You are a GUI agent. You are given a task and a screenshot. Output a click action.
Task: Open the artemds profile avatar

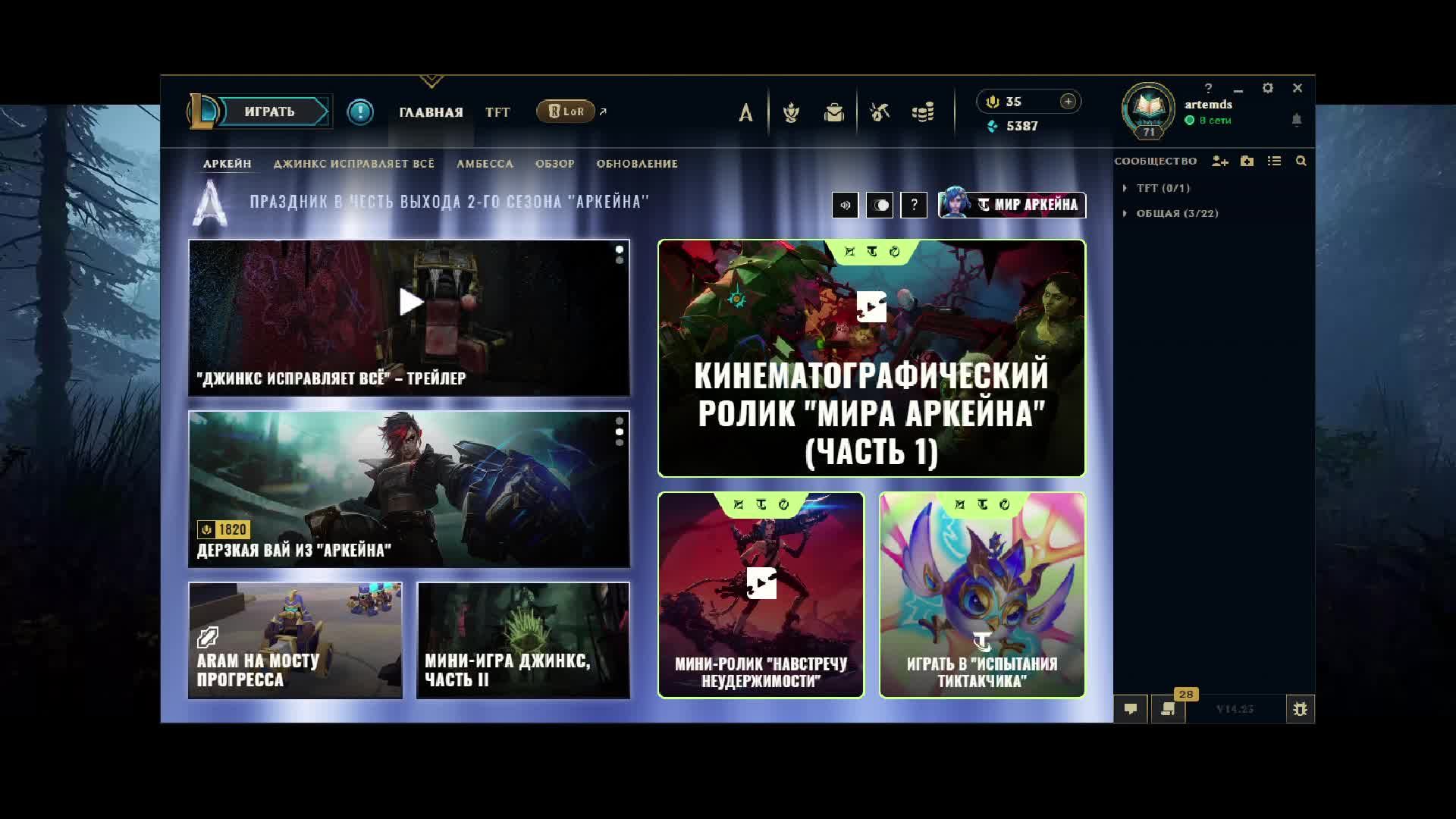click(x=1148, y=110)
